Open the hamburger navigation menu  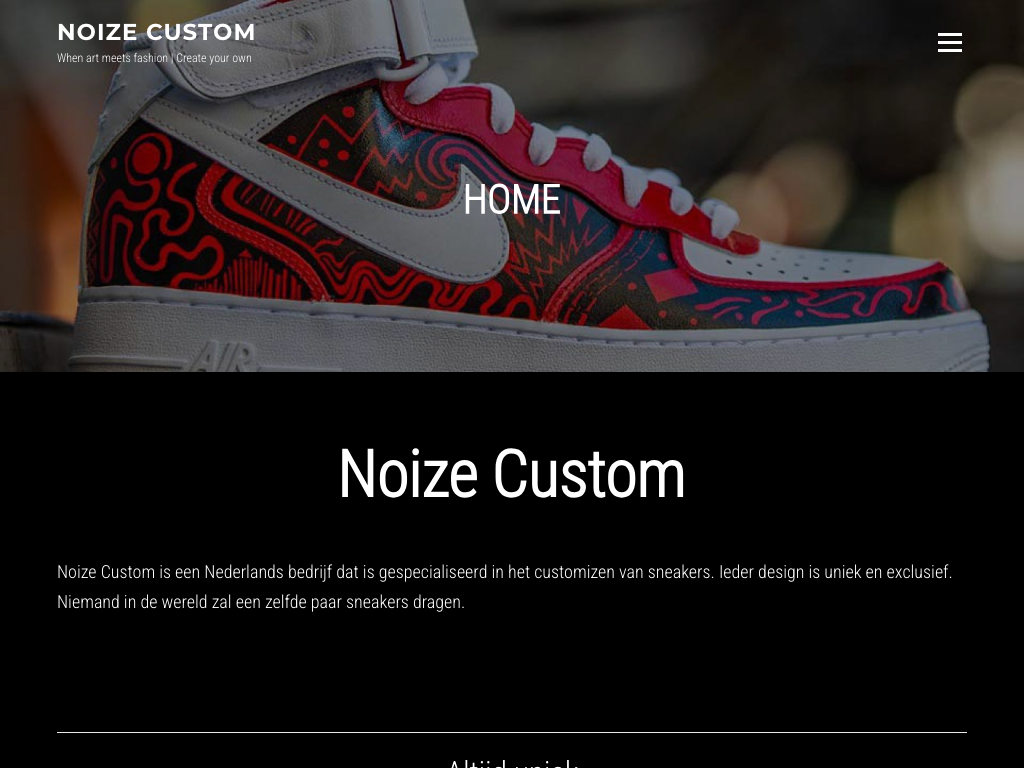950,42
